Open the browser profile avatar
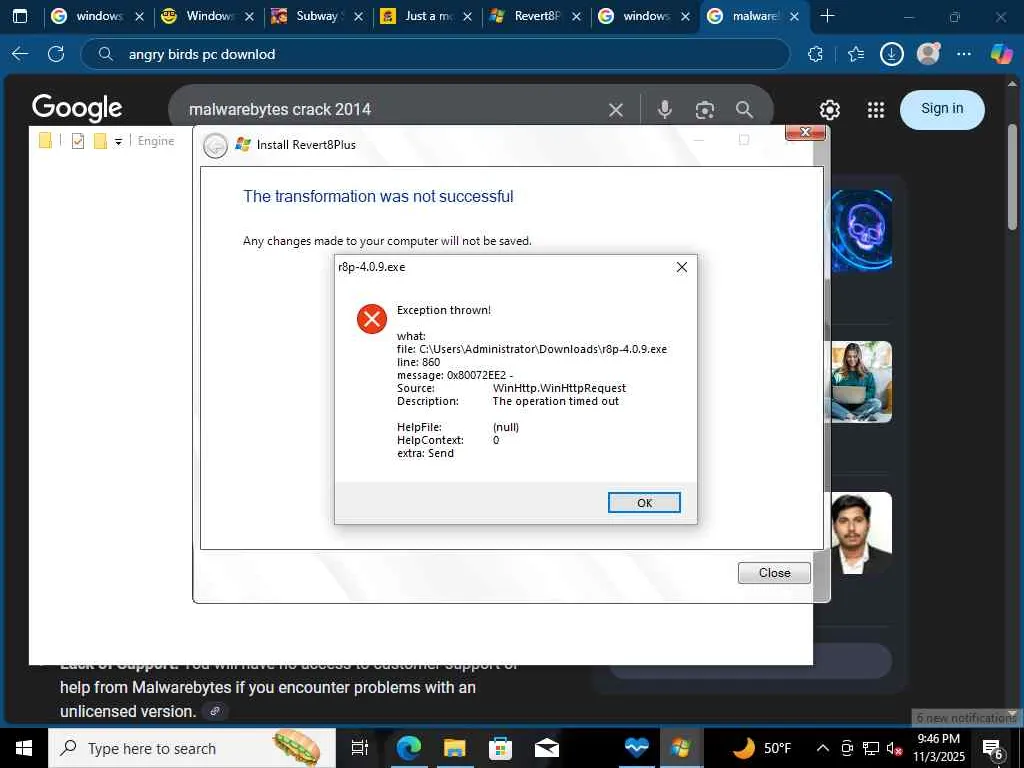 (928, 54)
